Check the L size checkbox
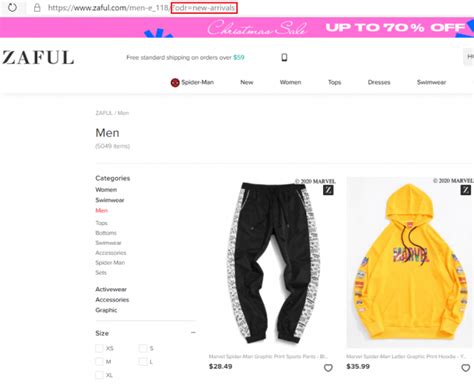This screenshot has height=386, width=474. (143, 362)
